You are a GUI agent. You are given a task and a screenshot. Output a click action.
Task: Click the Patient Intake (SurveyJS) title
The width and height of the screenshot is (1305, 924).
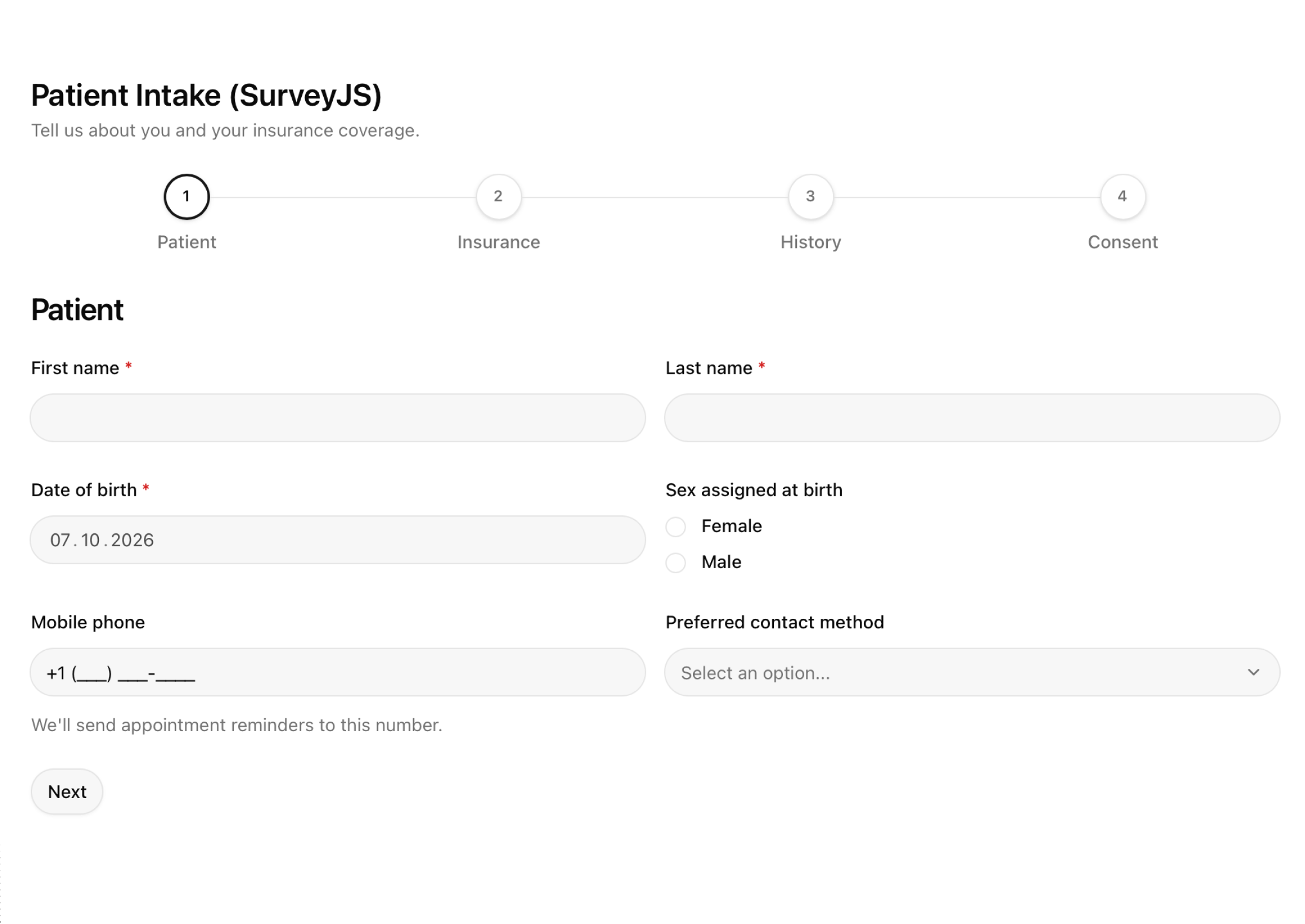click(206, 95)
